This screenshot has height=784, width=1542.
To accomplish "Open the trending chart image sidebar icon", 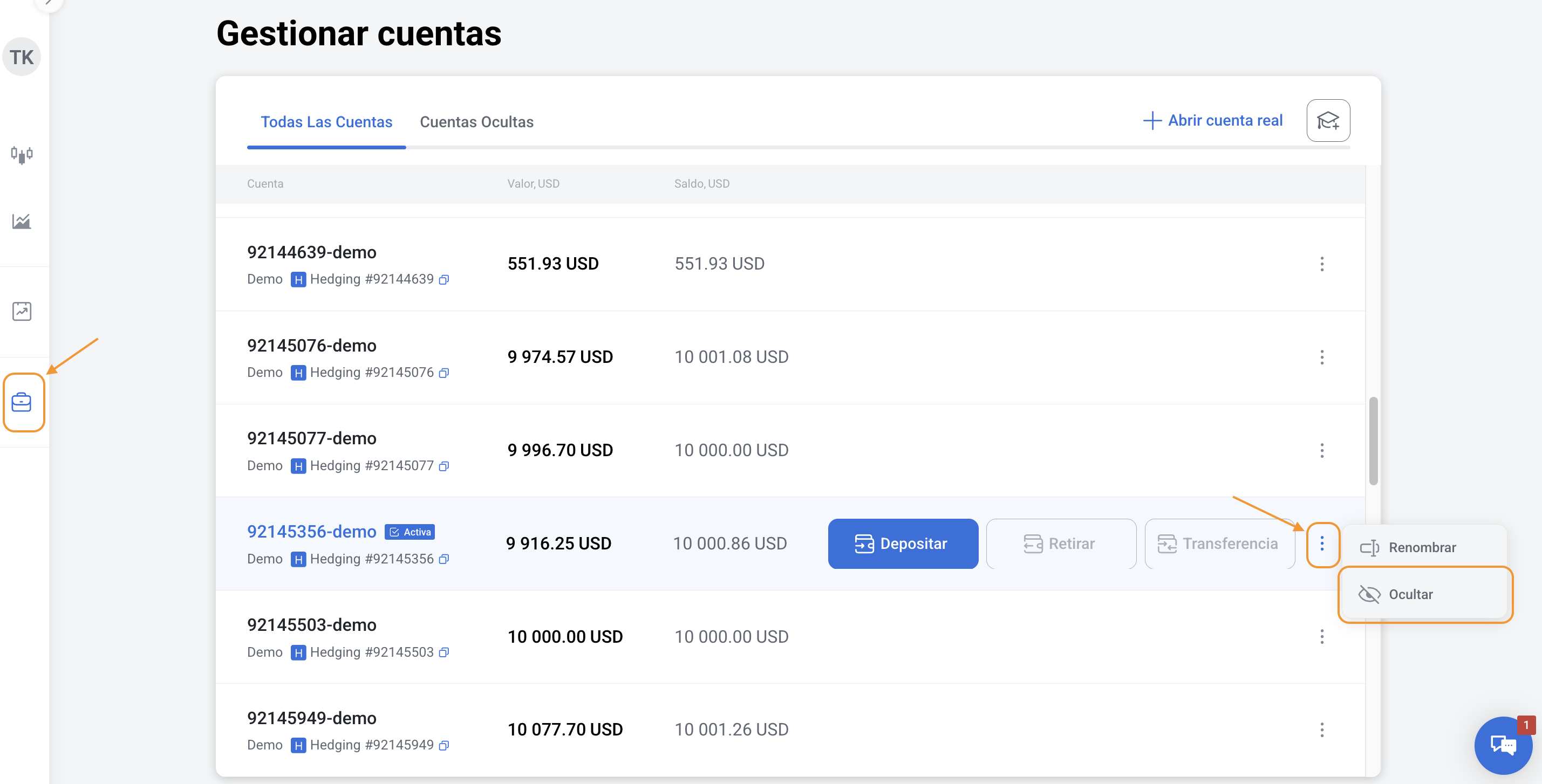I will point(22,311).
